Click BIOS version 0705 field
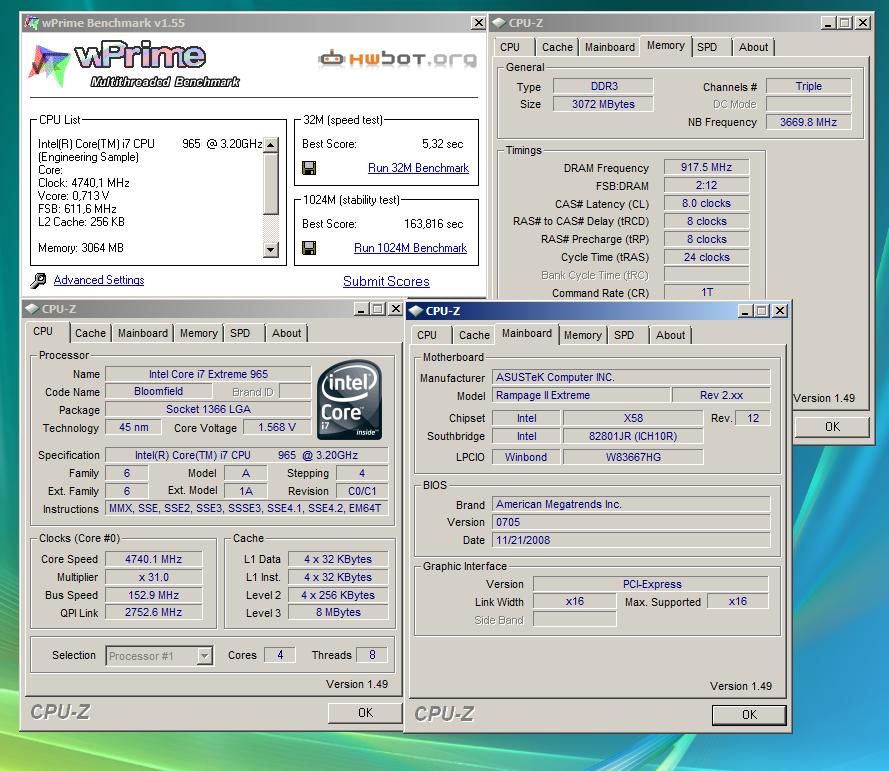Viewport: 889px width, 771px height. [631, 522]
